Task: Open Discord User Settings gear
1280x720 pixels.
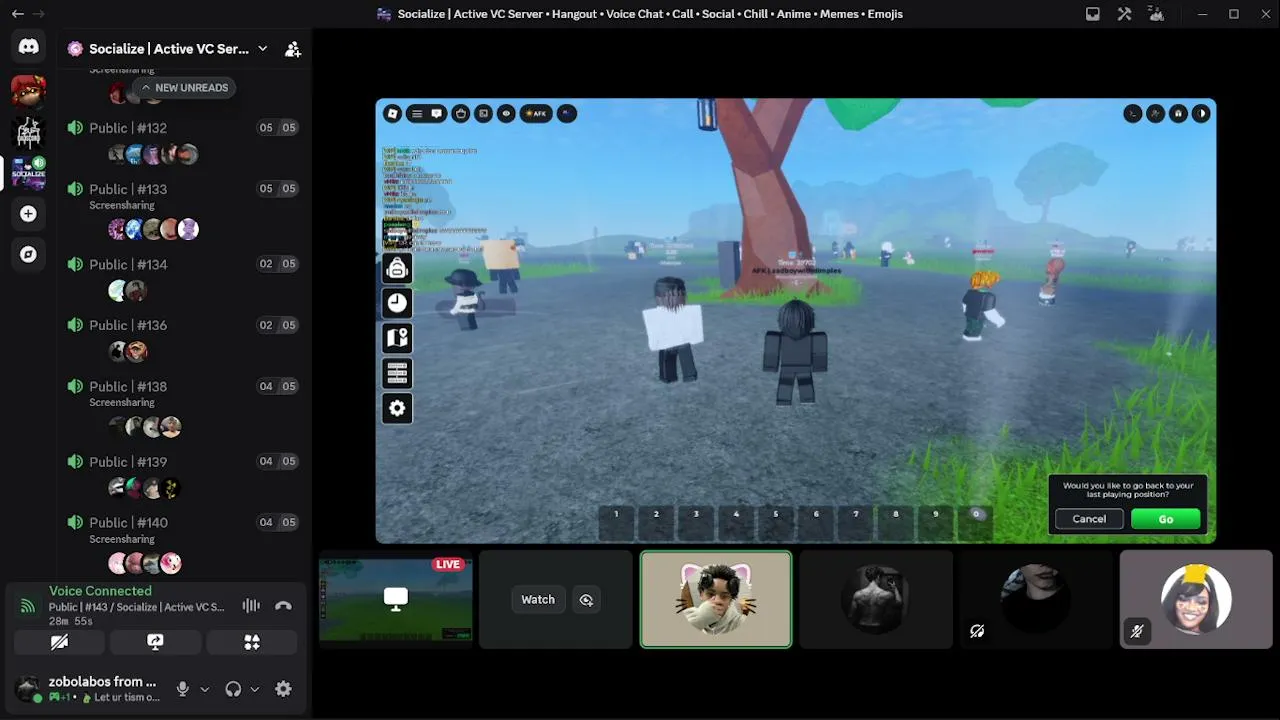Action: click(x=283, y=689)
